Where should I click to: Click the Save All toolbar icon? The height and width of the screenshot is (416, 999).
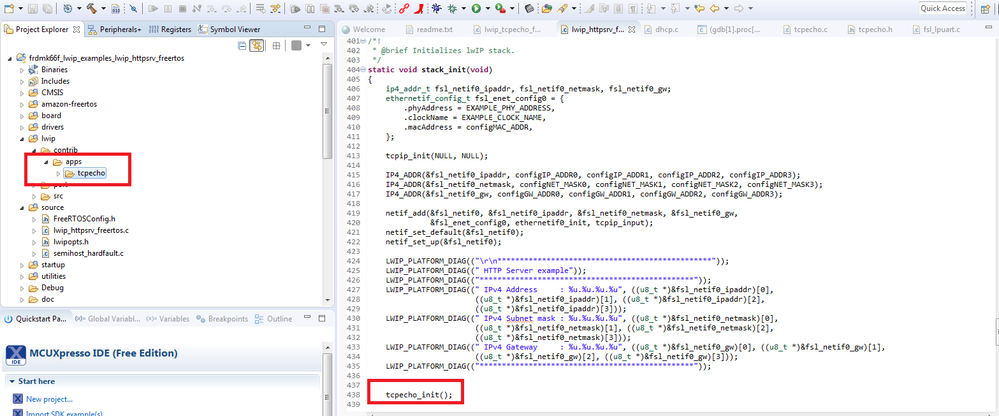click(47, 8)
